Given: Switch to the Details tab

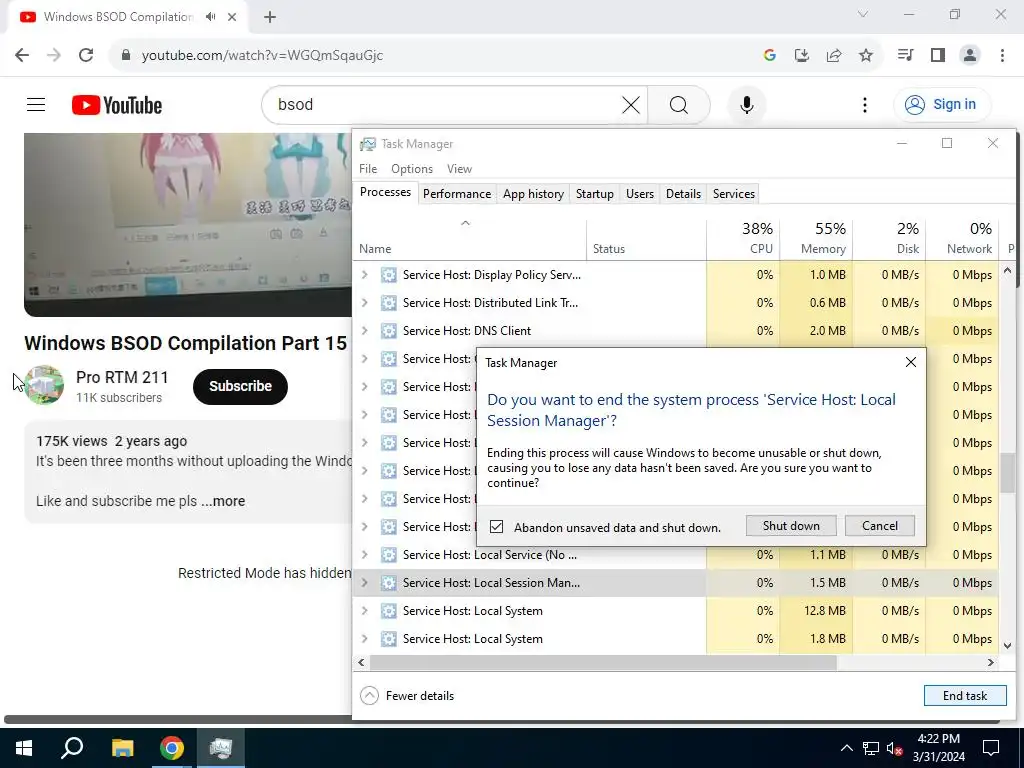Looking at the screenshot, I should tap(683, 194).
